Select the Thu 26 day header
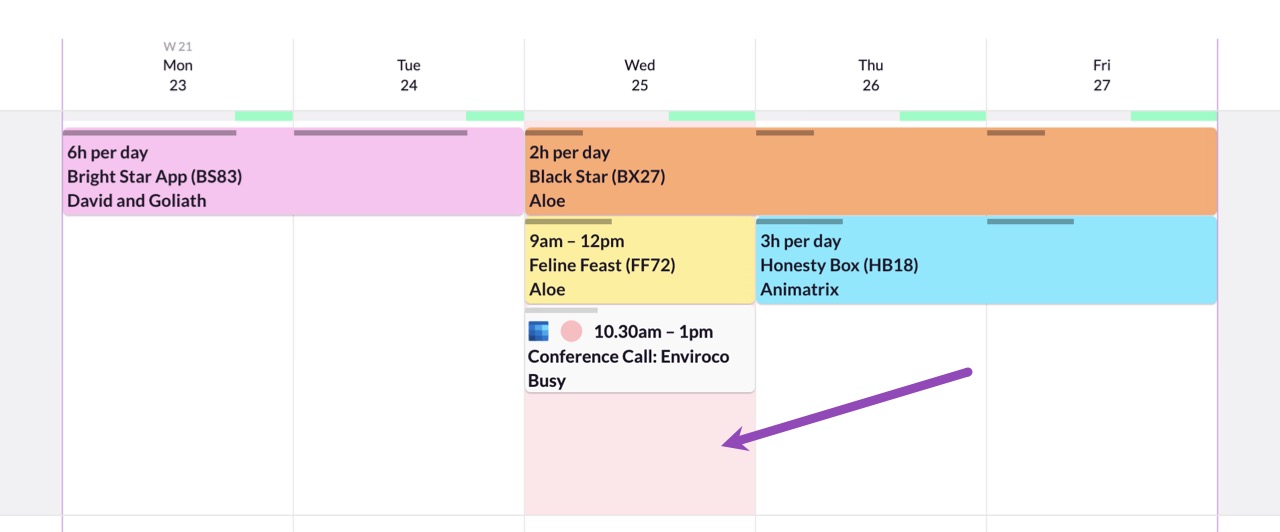 (871, 75)
